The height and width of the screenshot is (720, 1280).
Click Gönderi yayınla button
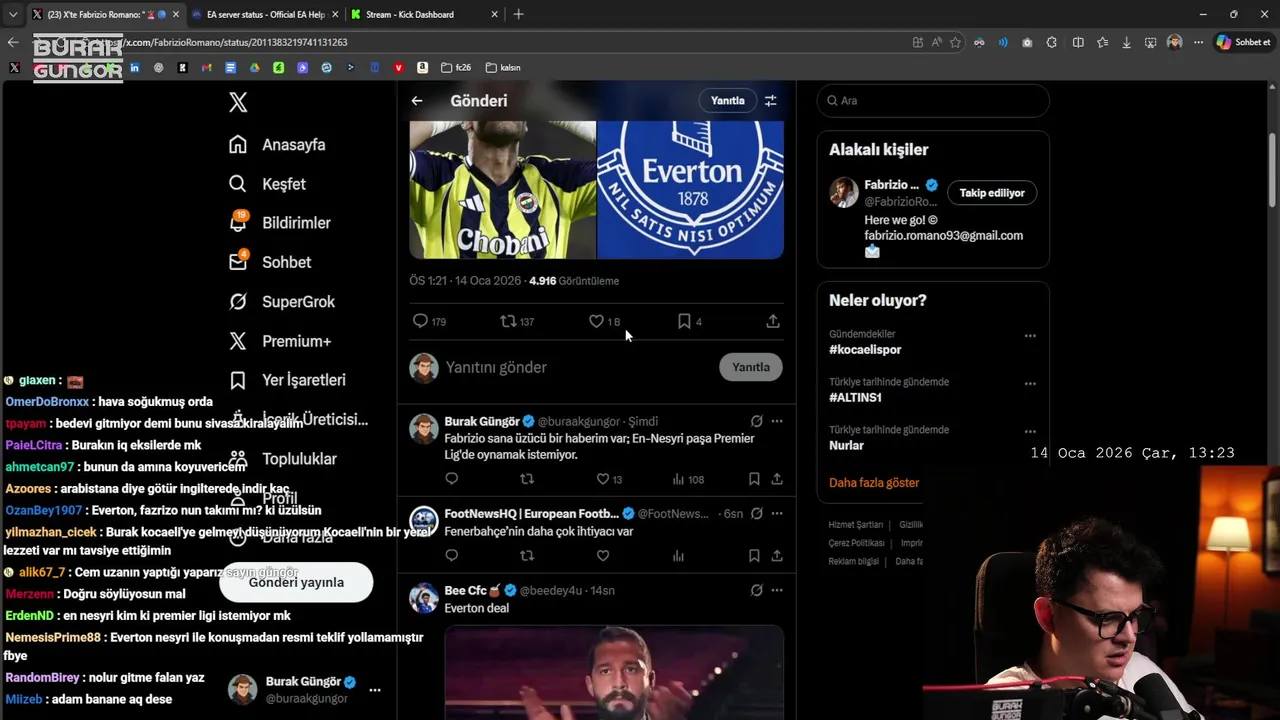[296, 582]
